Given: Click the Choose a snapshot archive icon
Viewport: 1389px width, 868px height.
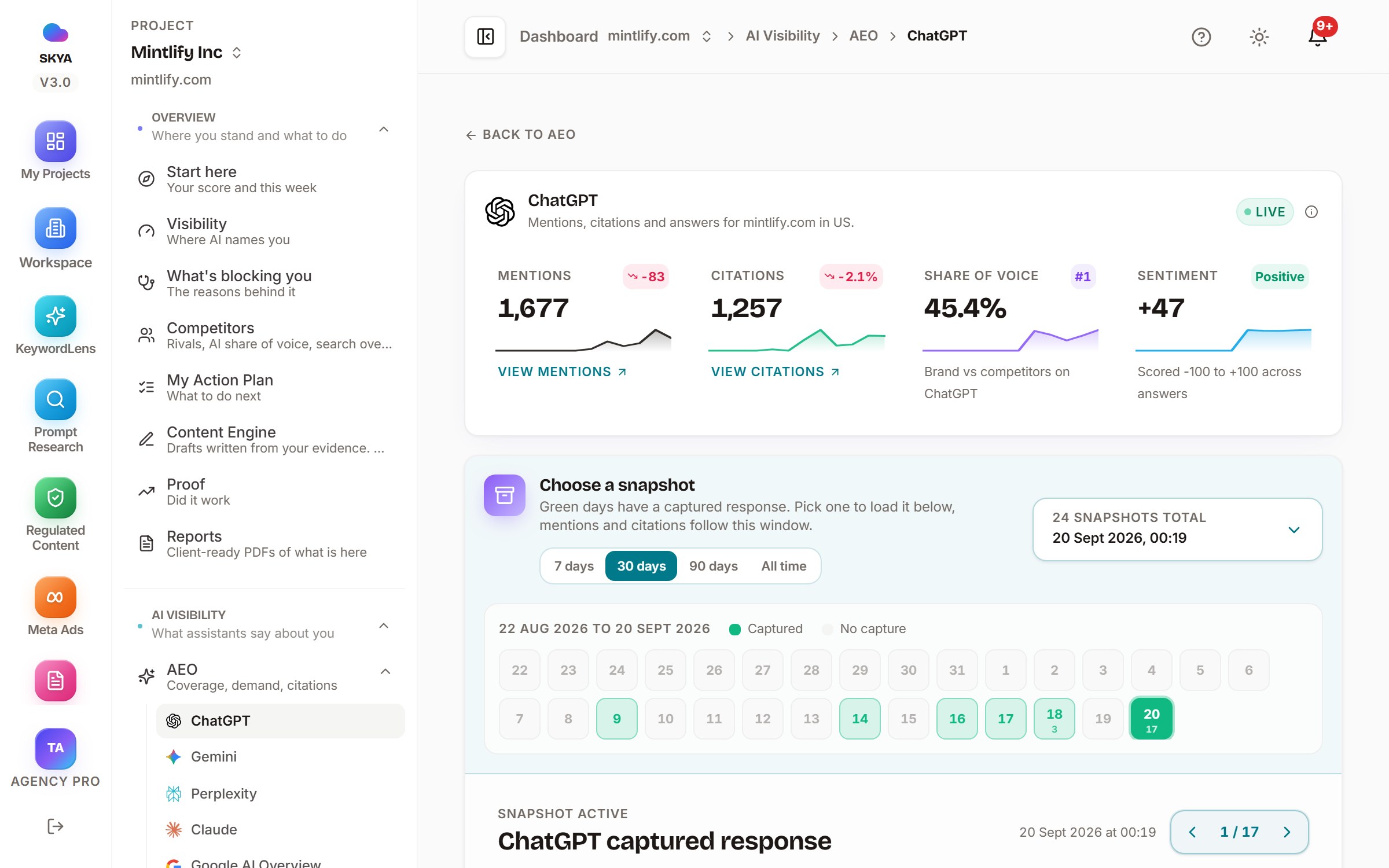Looking at the screenshot, I should [x=504, y=495].
